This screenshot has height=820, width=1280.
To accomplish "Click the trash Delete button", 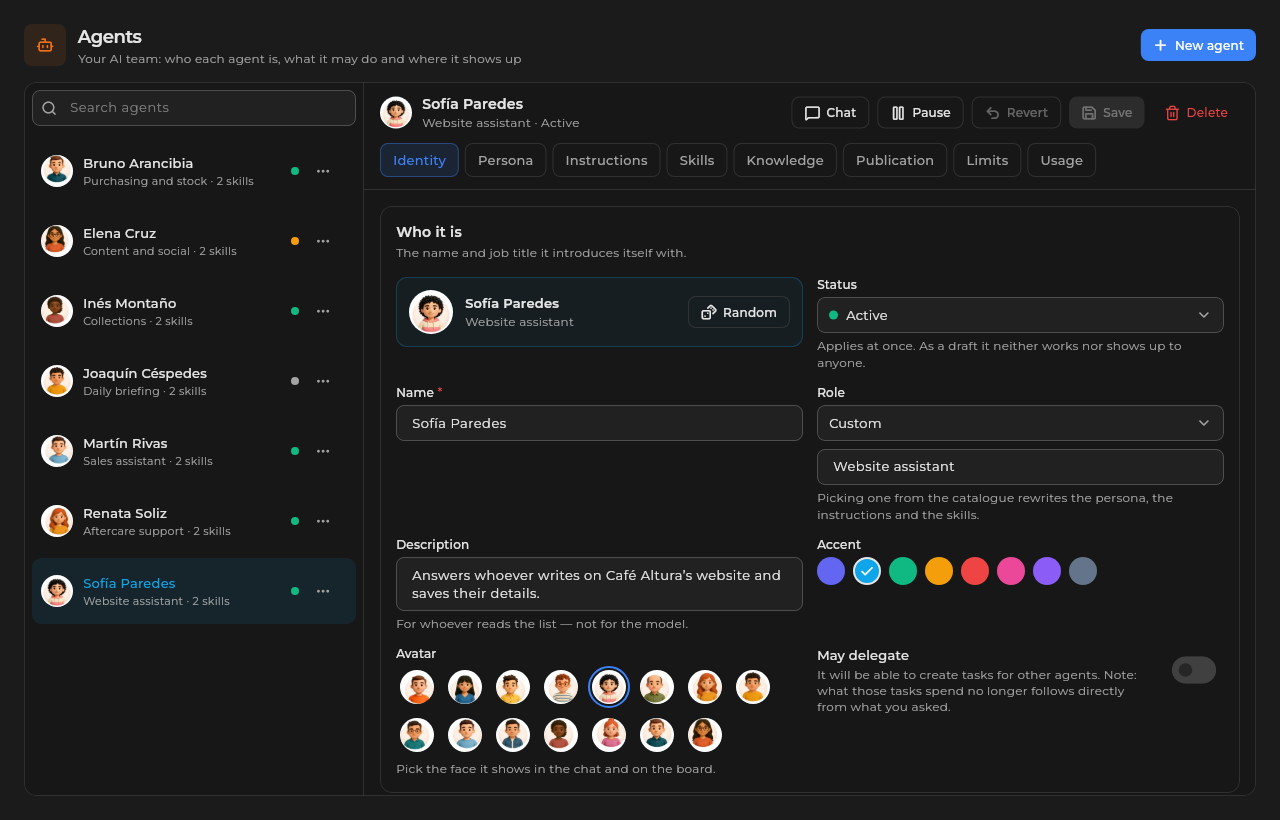I will (1196, 113).
